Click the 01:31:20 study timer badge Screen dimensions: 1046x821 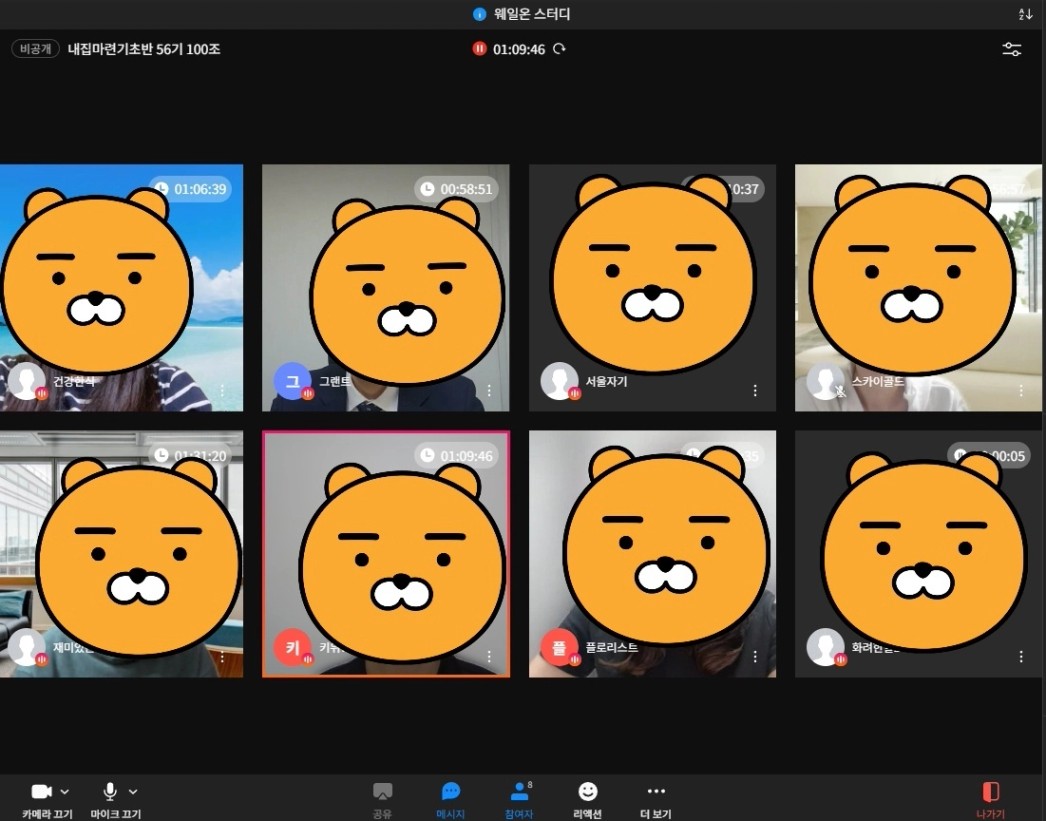pyautogui.click(x=190, y=456)
